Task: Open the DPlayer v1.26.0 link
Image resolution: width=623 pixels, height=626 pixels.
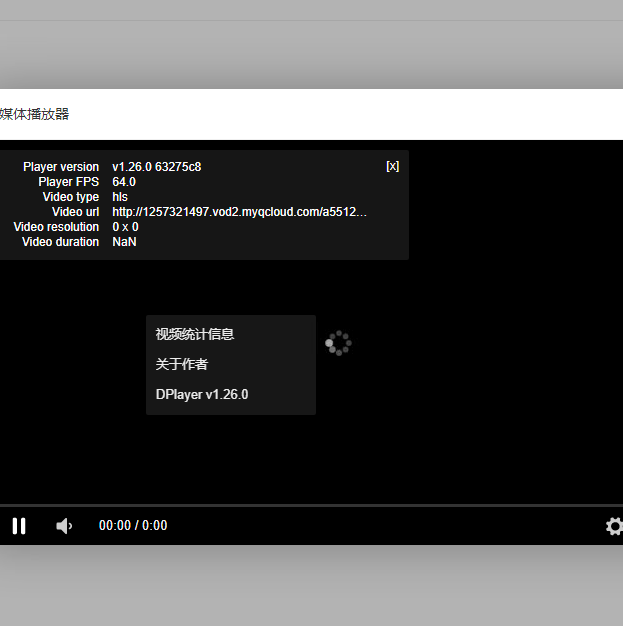Action: click(202, 395)
